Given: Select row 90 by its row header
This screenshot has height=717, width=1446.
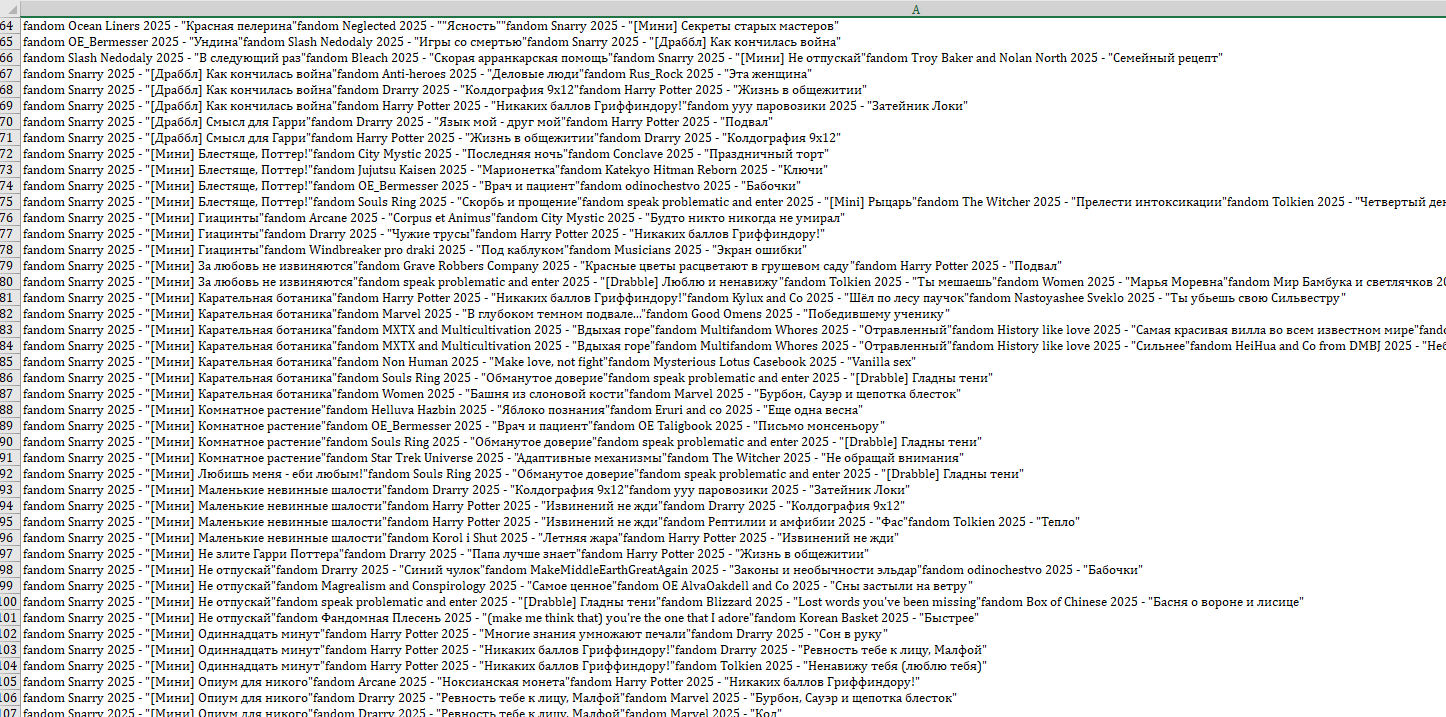Looking at the screenshot, I should [9, 442].
